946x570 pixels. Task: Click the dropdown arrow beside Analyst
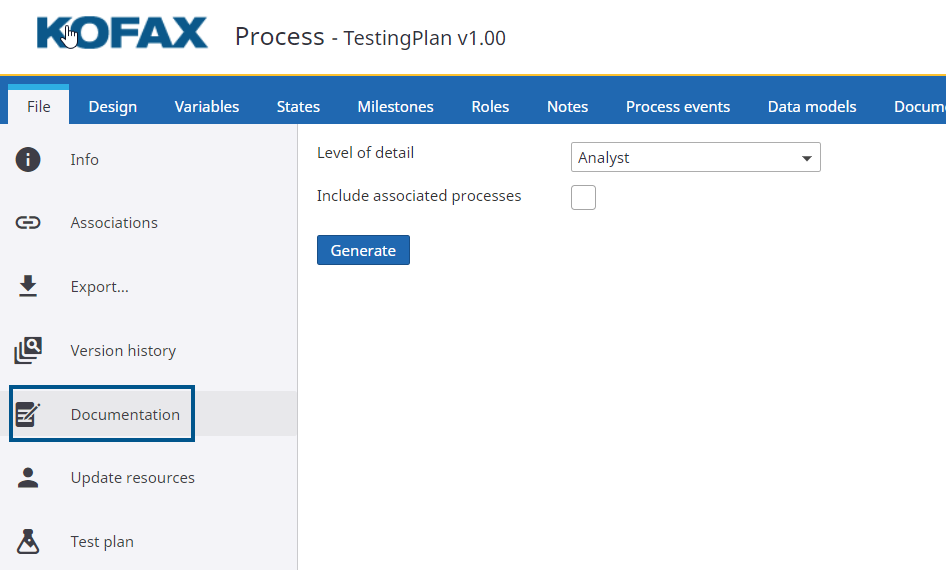(x=806, y=158)
